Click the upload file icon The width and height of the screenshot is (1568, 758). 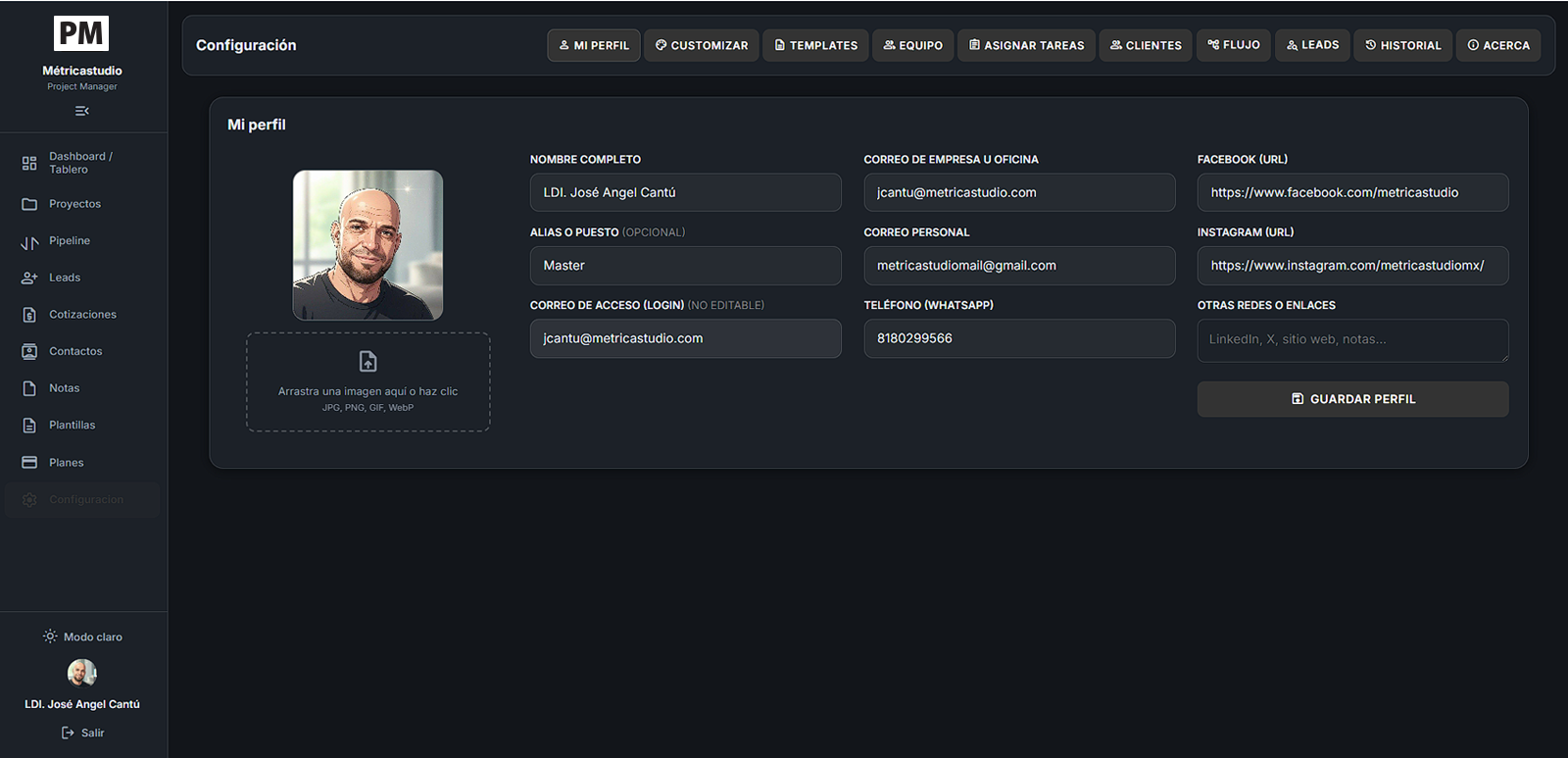point(368,362)
